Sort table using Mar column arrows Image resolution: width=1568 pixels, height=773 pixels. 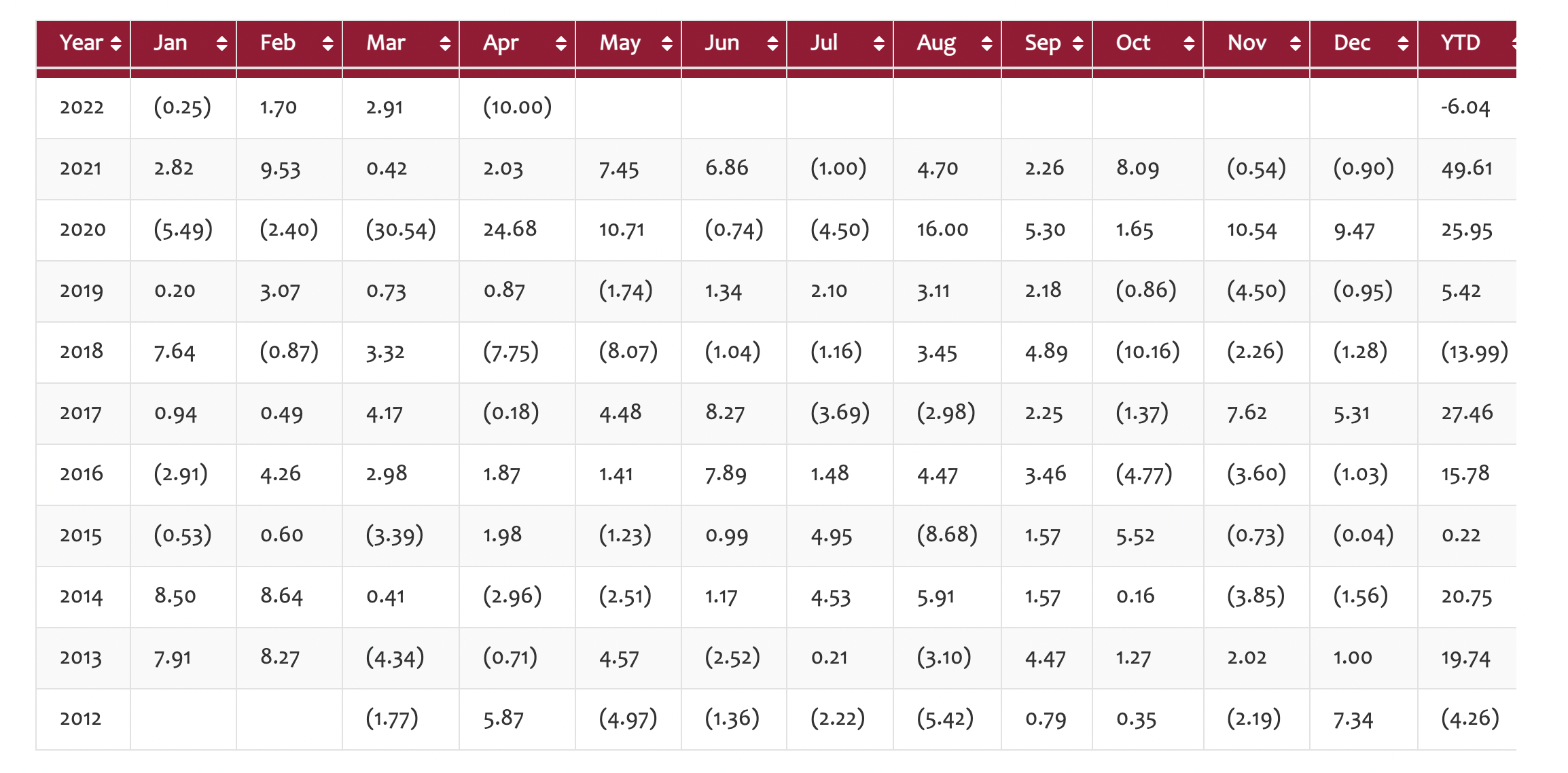tap(445, 43)
